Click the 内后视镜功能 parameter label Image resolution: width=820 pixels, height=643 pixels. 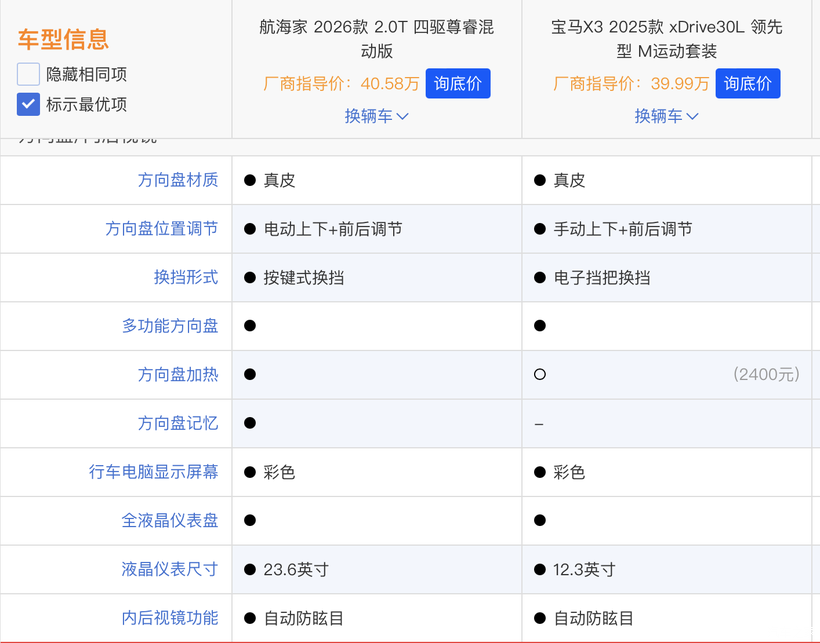coord(170,618)
